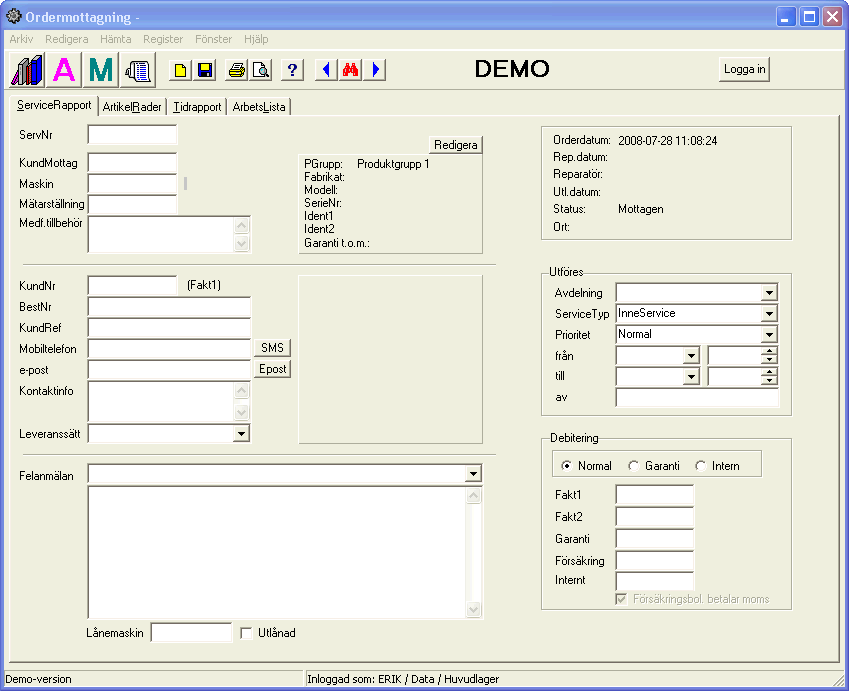Viewport: 849px width, 691px height.
Task: Go to next record with right arrow
Action: tap(375, 70)
